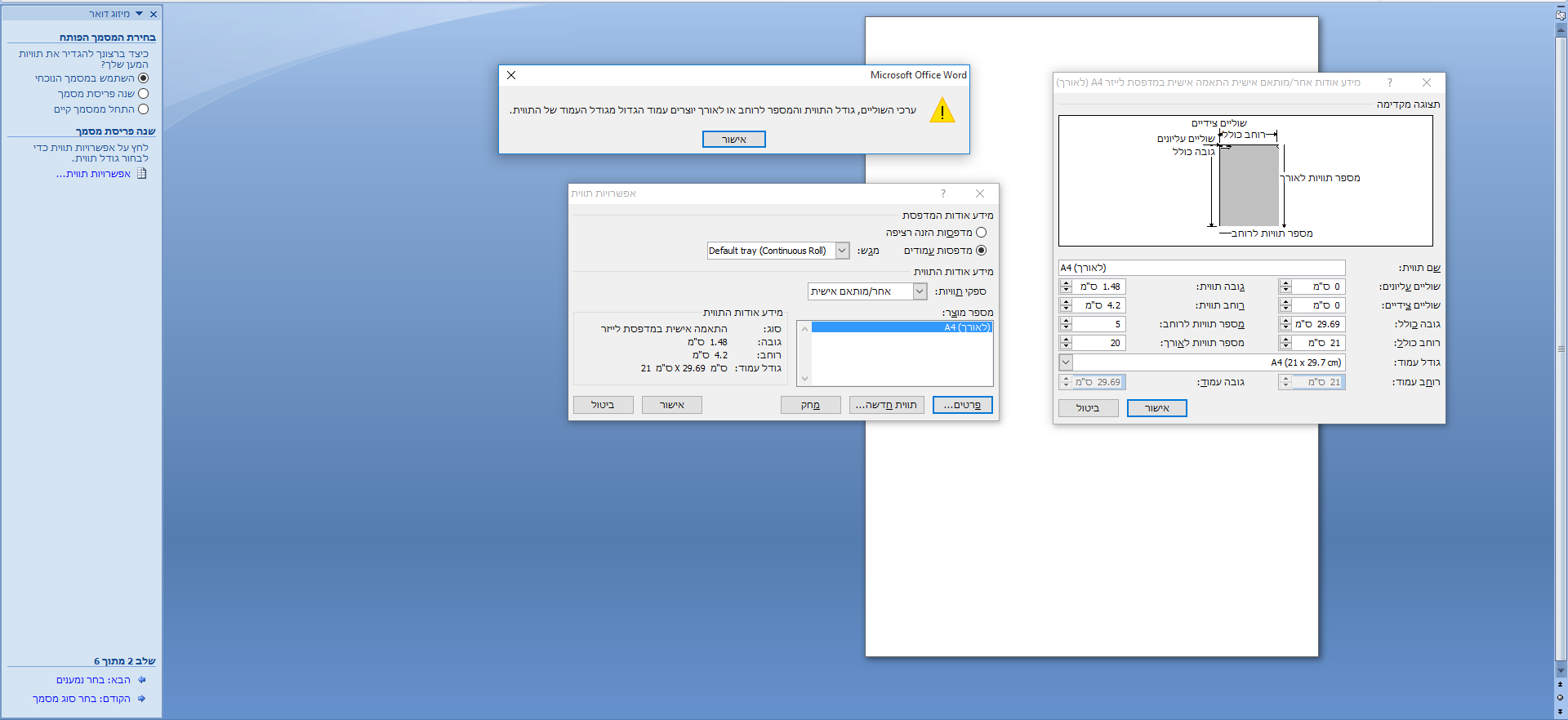The width and height of the screenshot is (1568, 720).
Task: Click the Select Browse Object round button
Action: click(1561, 698)
